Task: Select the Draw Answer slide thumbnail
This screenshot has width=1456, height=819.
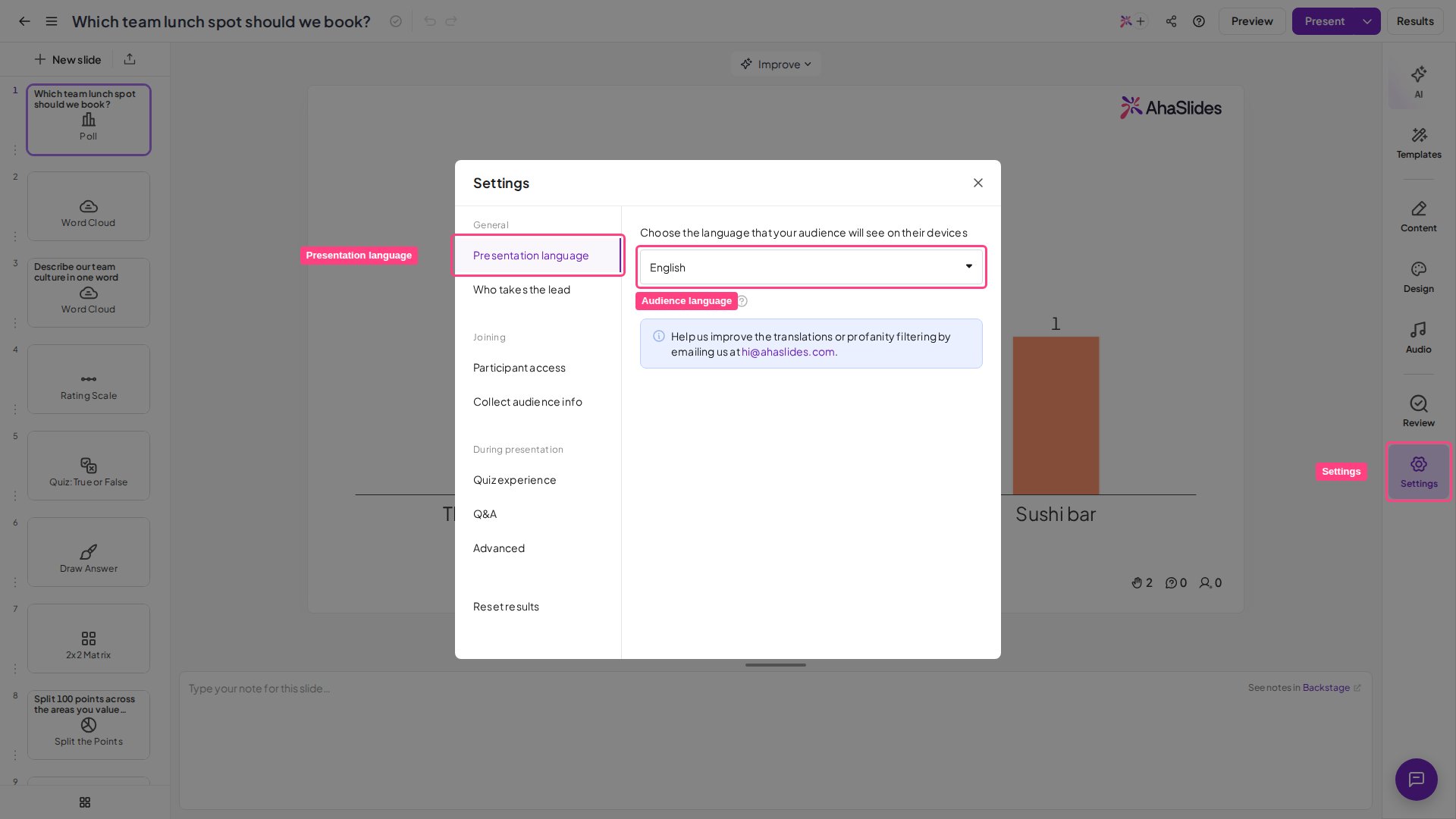Action: [89, 552]
